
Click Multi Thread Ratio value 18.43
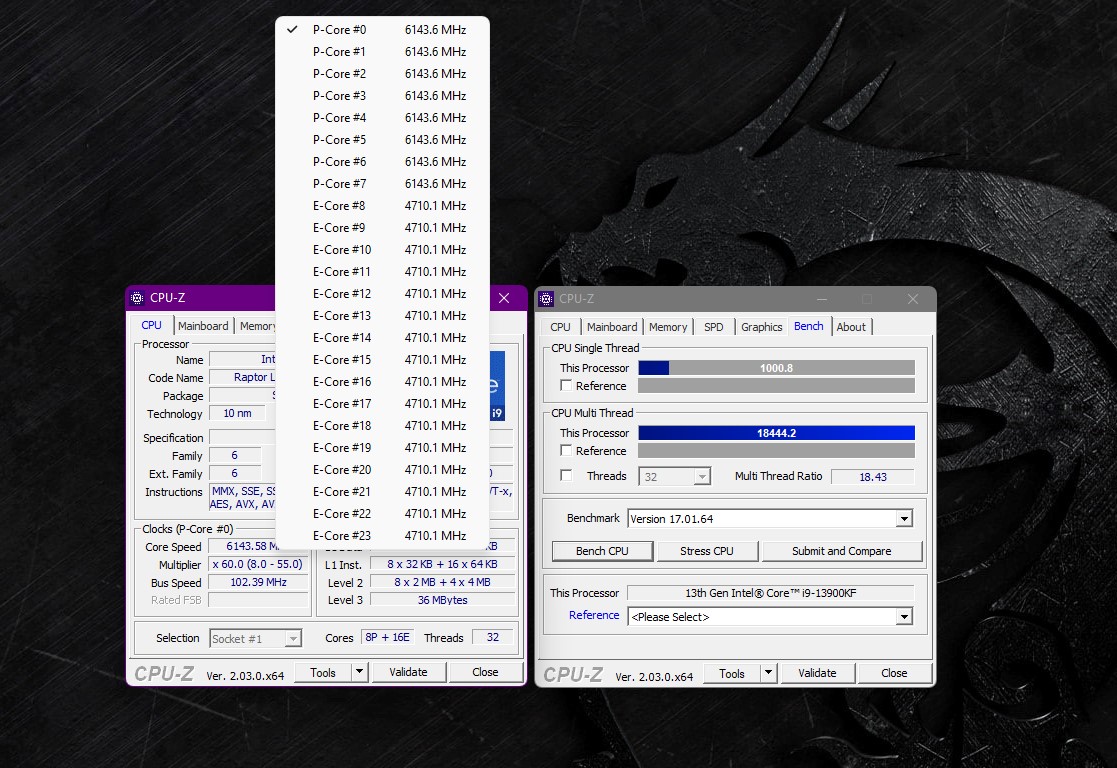(873, 477)
